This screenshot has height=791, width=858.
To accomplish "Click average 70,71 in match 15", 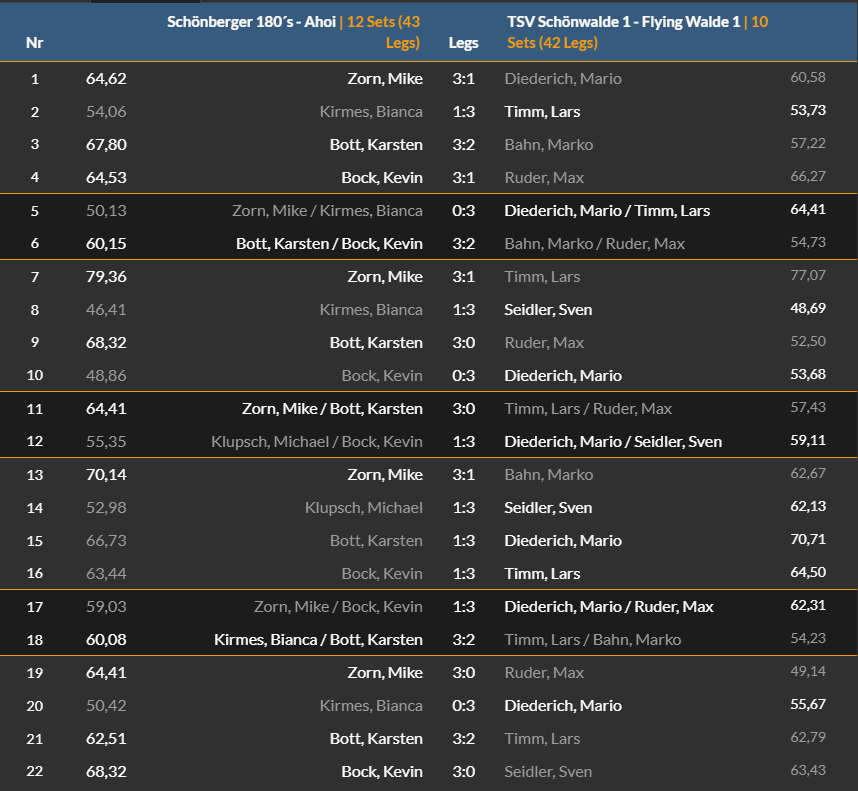I will tap(808, 539).
